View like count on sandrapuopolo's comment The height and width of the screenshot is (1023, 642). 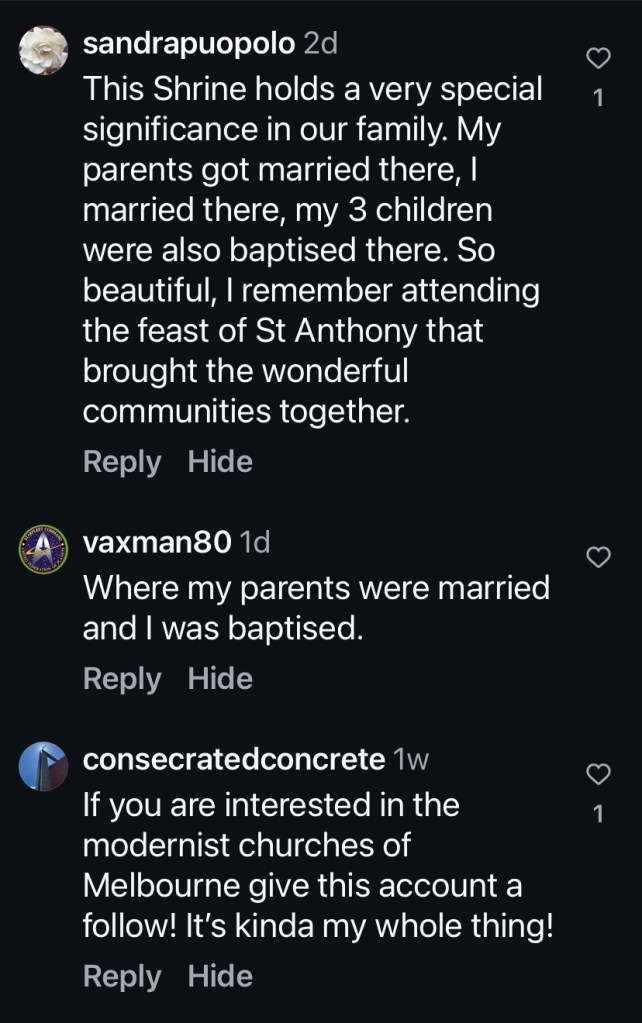pyautogui.click(x=598, y=98)
